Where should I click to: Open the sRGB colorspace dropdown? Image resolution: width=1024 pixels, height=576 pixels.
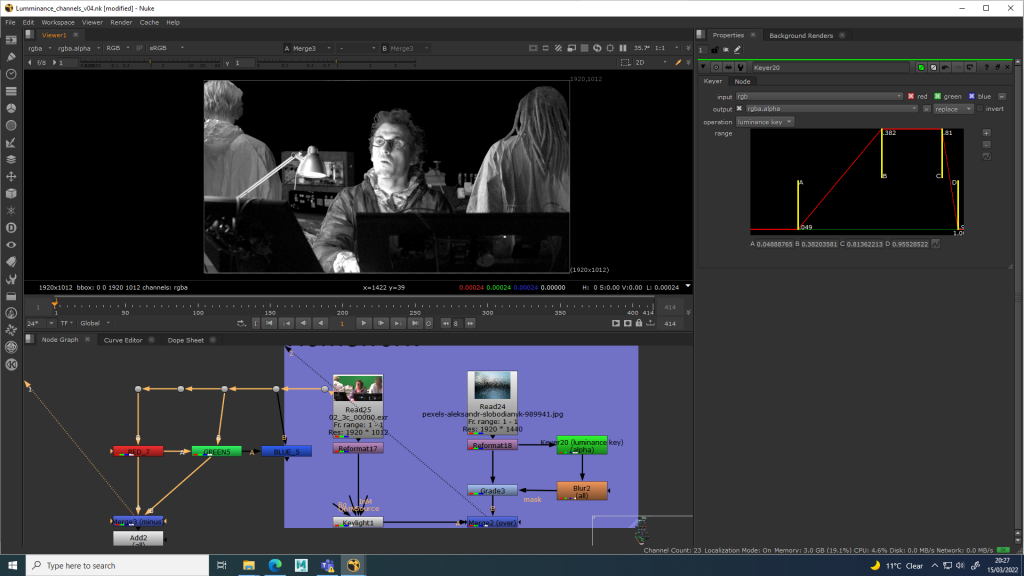tap(167, 48)
